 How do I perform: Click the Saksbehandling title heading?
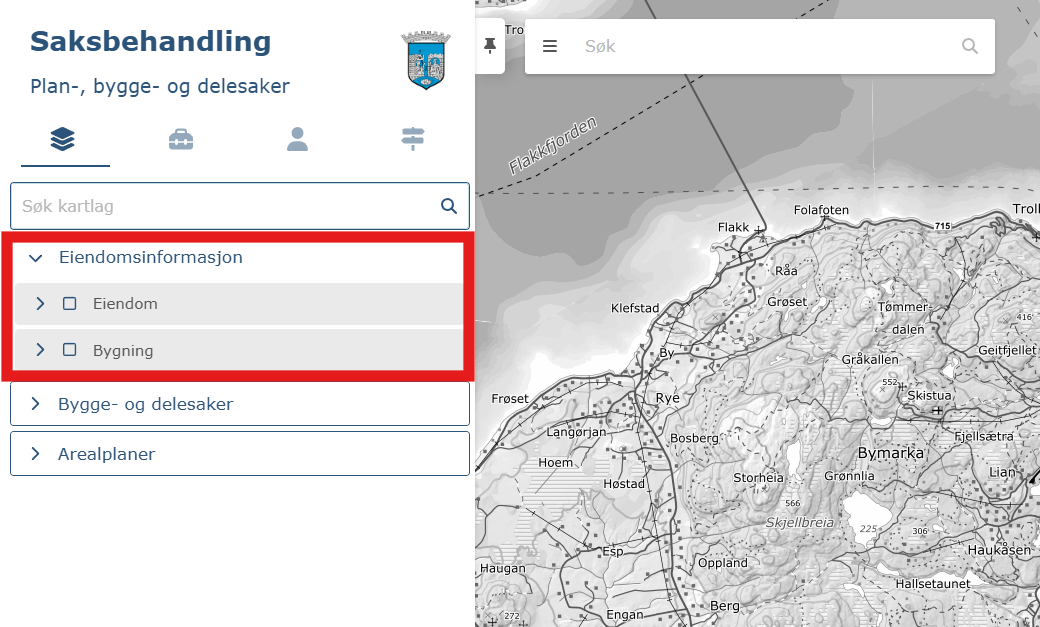(151, 42)
